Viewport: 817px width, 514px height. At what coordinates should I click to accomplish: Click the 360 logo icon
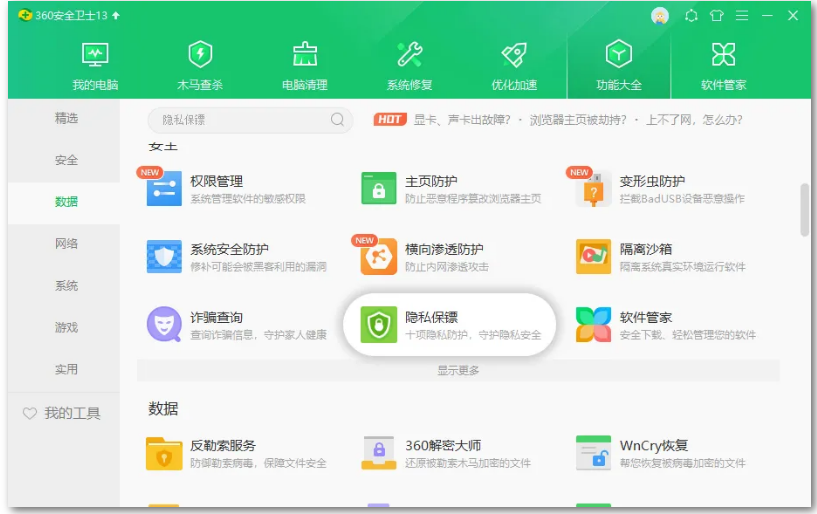tap(24, 15)
